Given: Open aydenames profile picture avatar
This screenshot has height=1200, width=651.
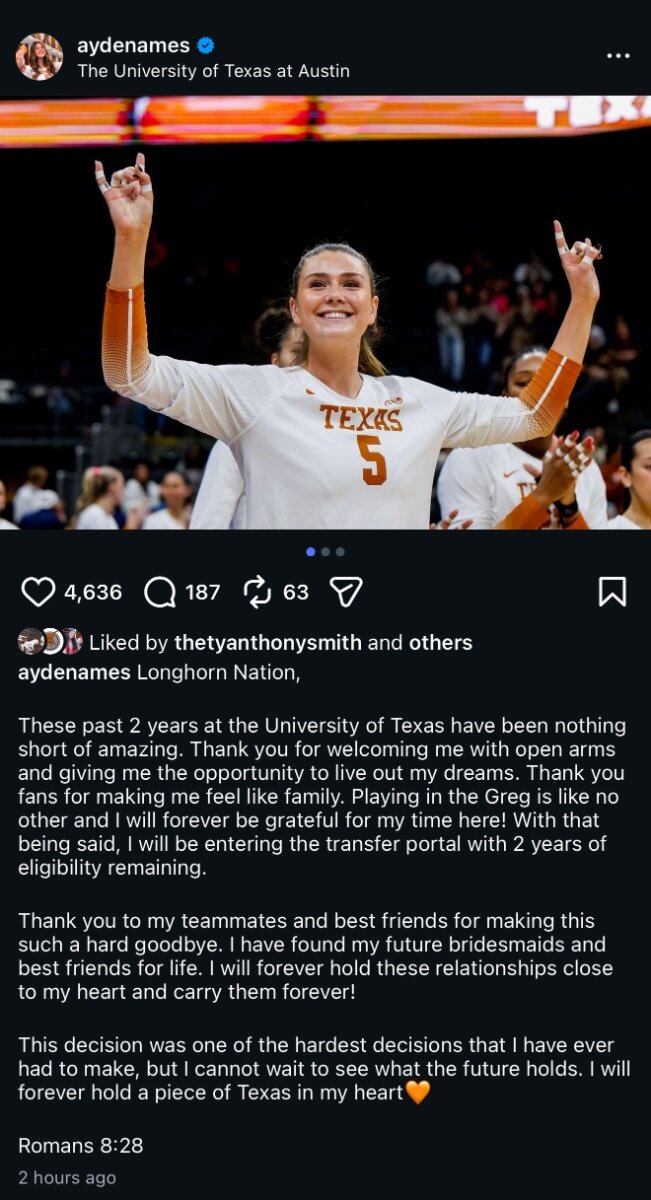Looking at the screenshot, I should (x=39, y=57).
